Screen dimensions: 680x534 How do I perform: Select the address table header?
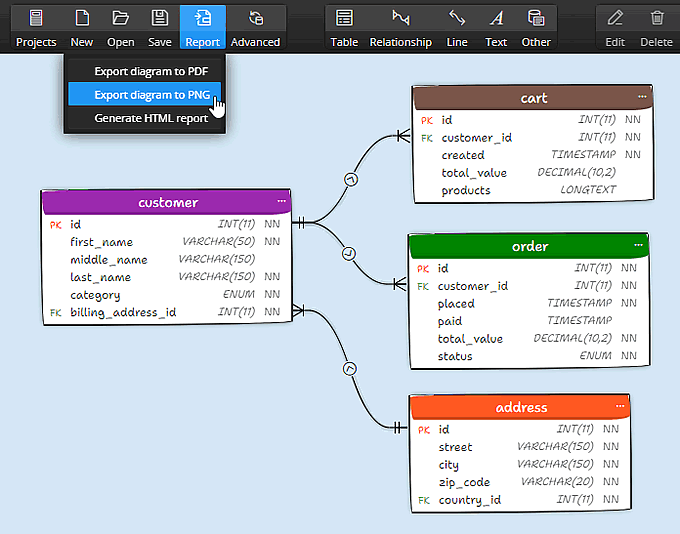[x=520, y=407]
